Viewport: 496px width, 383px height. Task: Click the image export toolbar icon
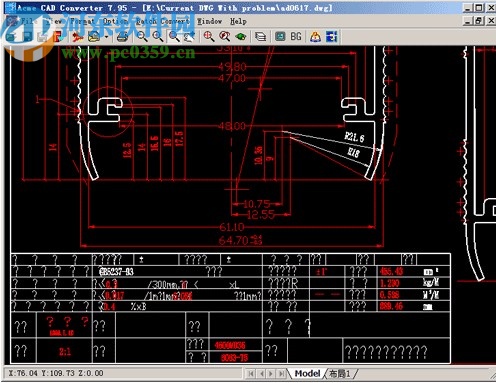click(94, 37)
